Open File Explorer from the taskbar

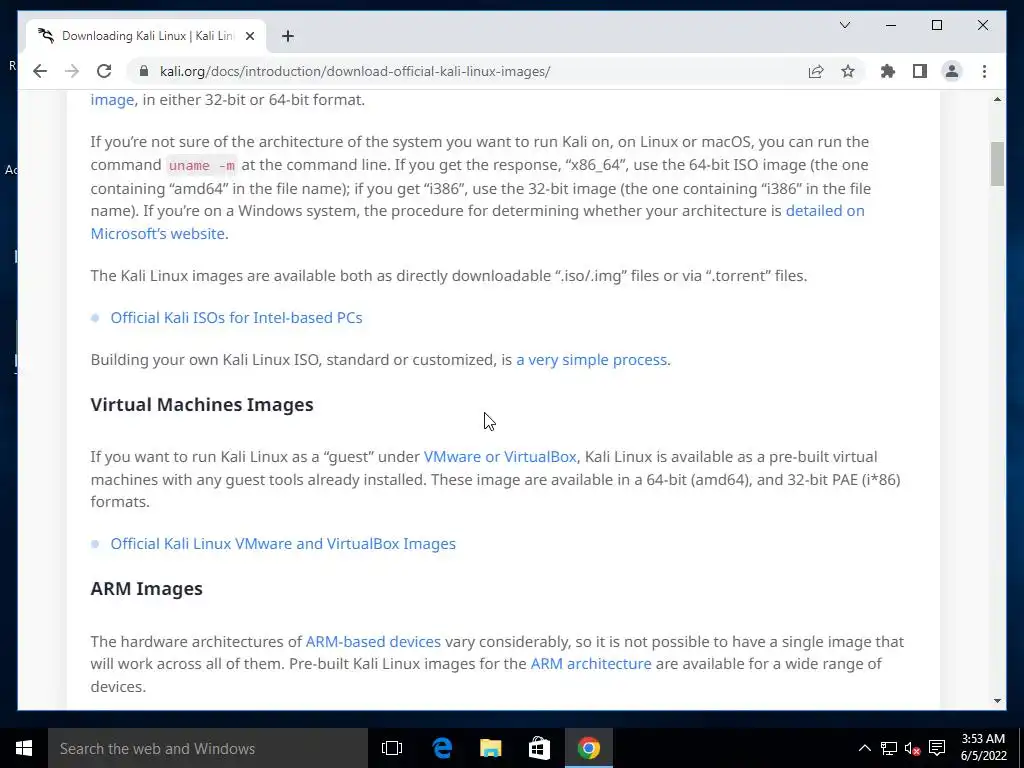pos(490,748)
